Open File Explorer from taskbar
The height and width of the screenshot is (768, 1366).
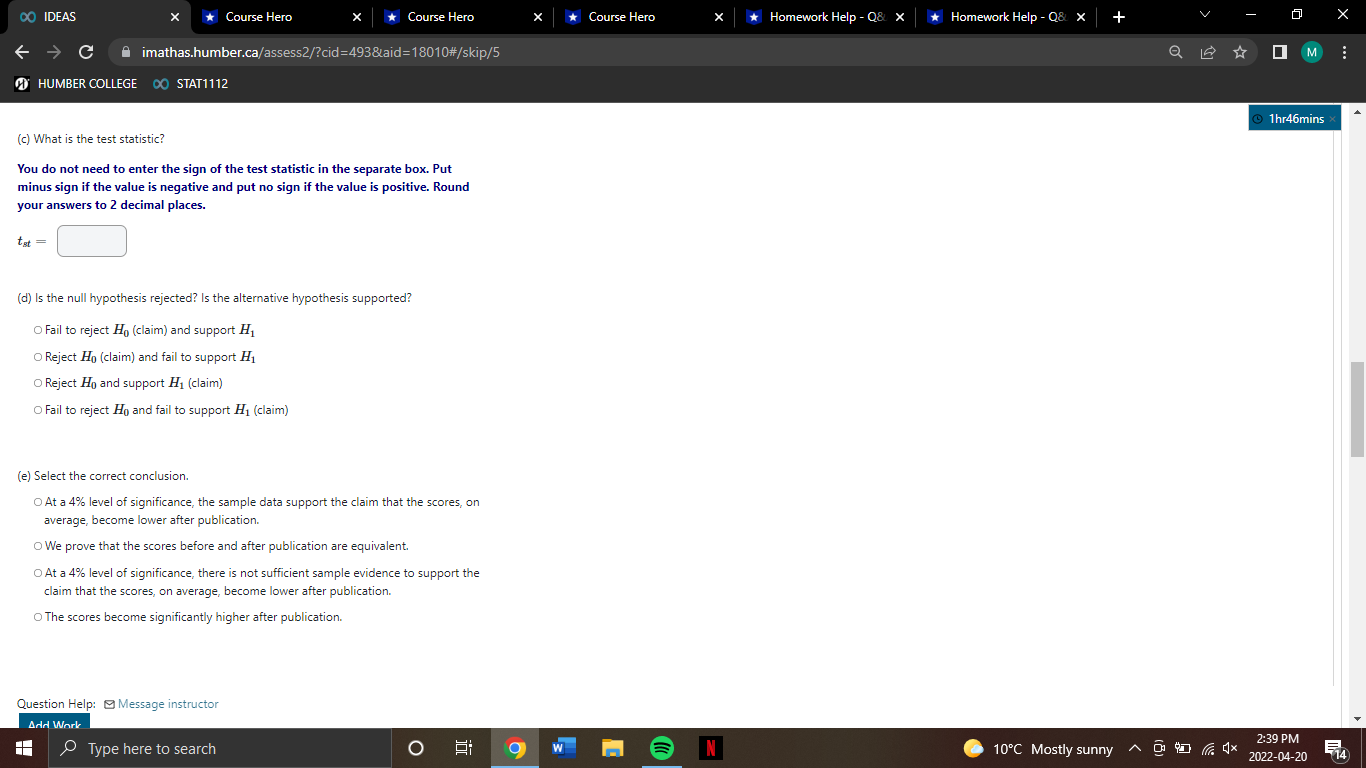coord(612,748)
